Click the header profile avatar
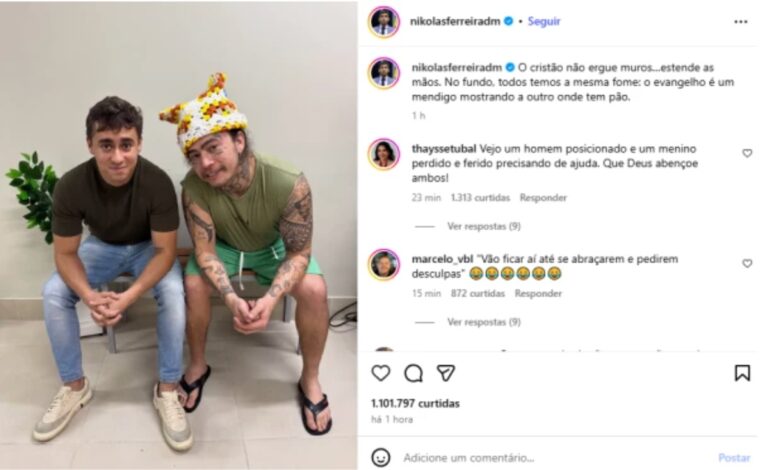The width and height of the screenshot is (780, 470). [384, 22]
